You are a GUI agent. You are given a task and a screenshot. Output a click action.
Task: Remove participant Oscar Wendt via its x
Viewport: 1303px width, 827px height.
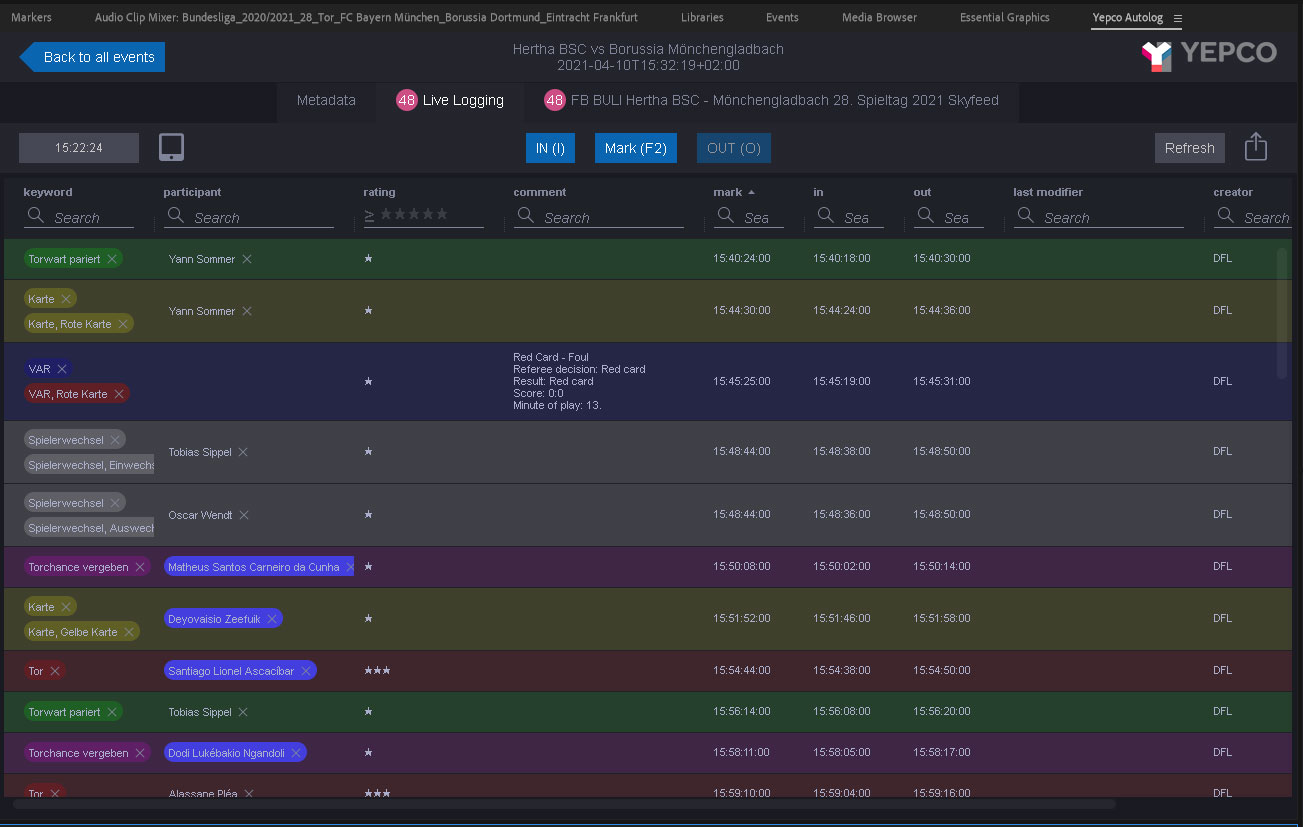pyautogui.click(x=244, y=515)
